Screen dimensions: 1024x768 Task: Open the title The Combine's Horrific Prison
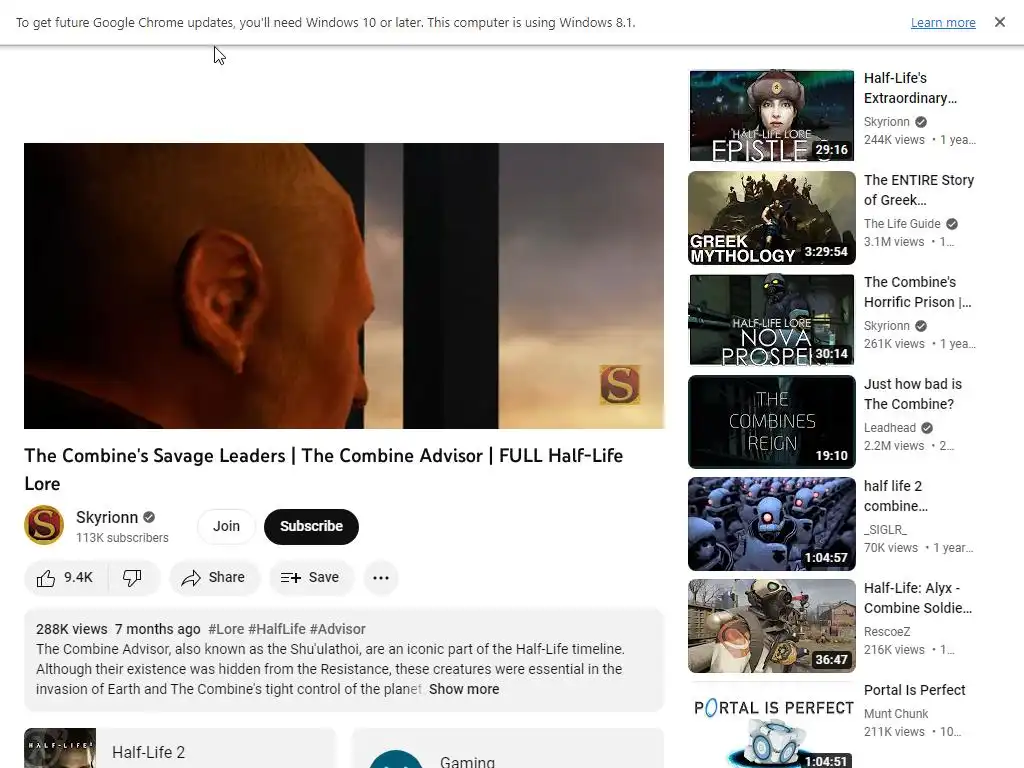[x=918, y=292]
